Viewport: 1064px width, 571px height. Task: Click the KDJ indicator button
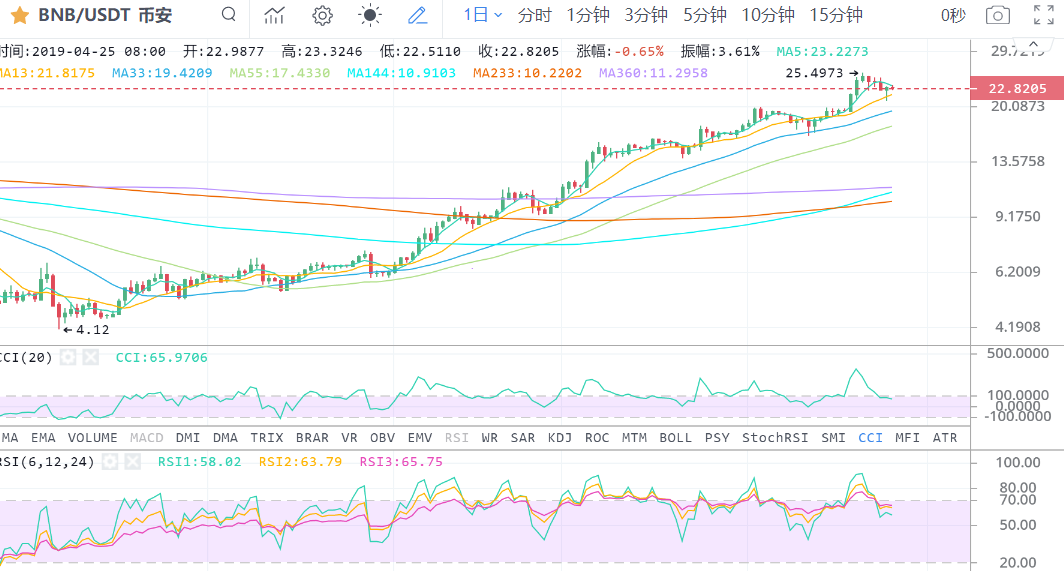560,437
